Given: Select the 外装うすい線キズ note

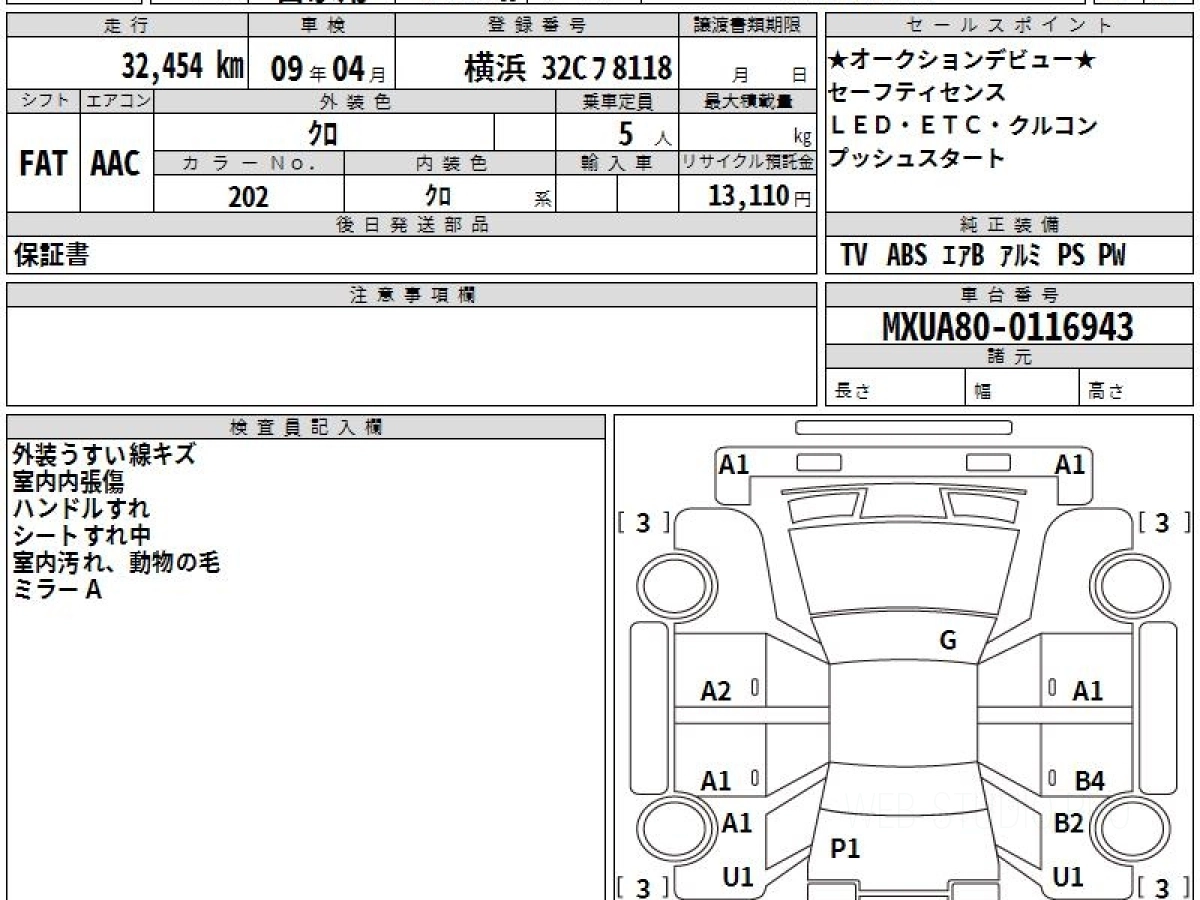Looking at the screenshot, I should (104, 454).
